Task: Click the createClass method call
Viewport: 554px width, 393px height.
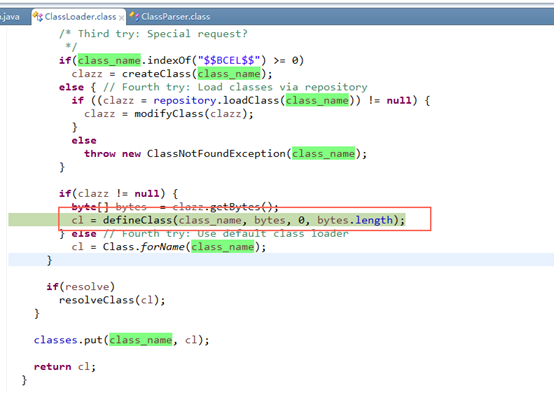Action: point(156,74)
